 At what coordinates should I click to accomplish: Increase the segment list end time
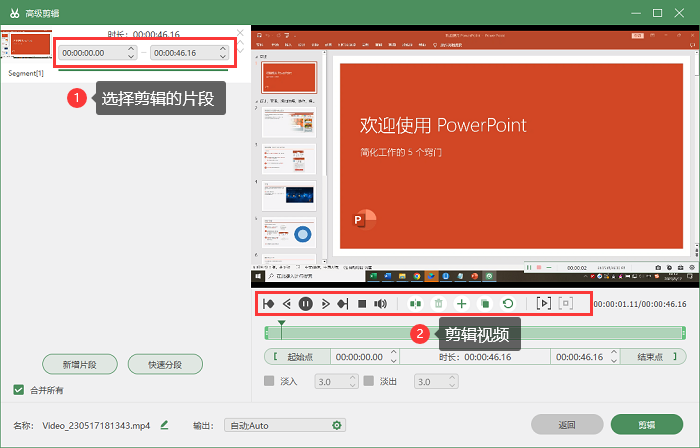[223, 49]
